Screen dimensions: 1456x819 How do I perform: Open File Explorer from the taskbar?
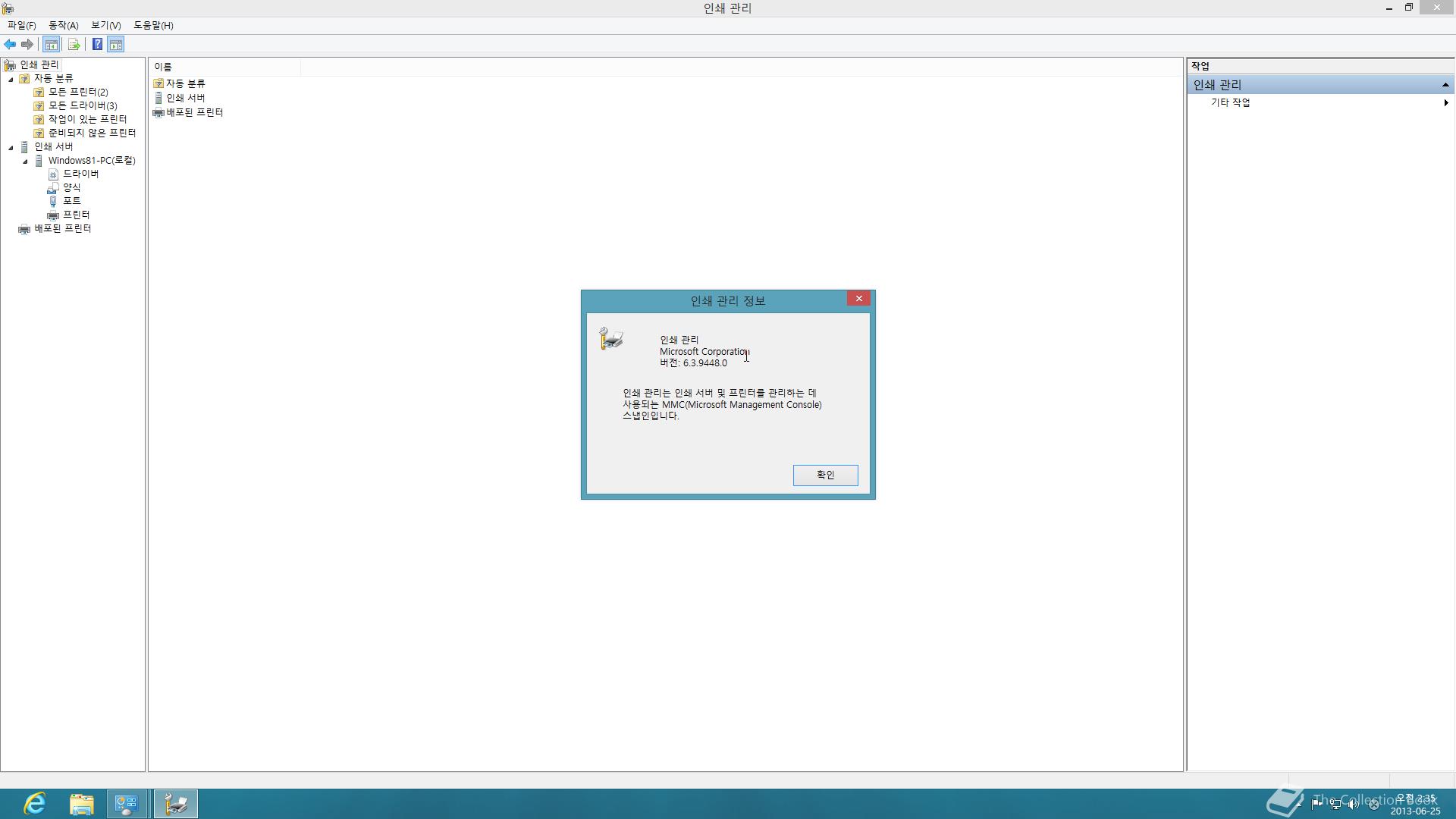pyautogui.click(x=81, y=804)
